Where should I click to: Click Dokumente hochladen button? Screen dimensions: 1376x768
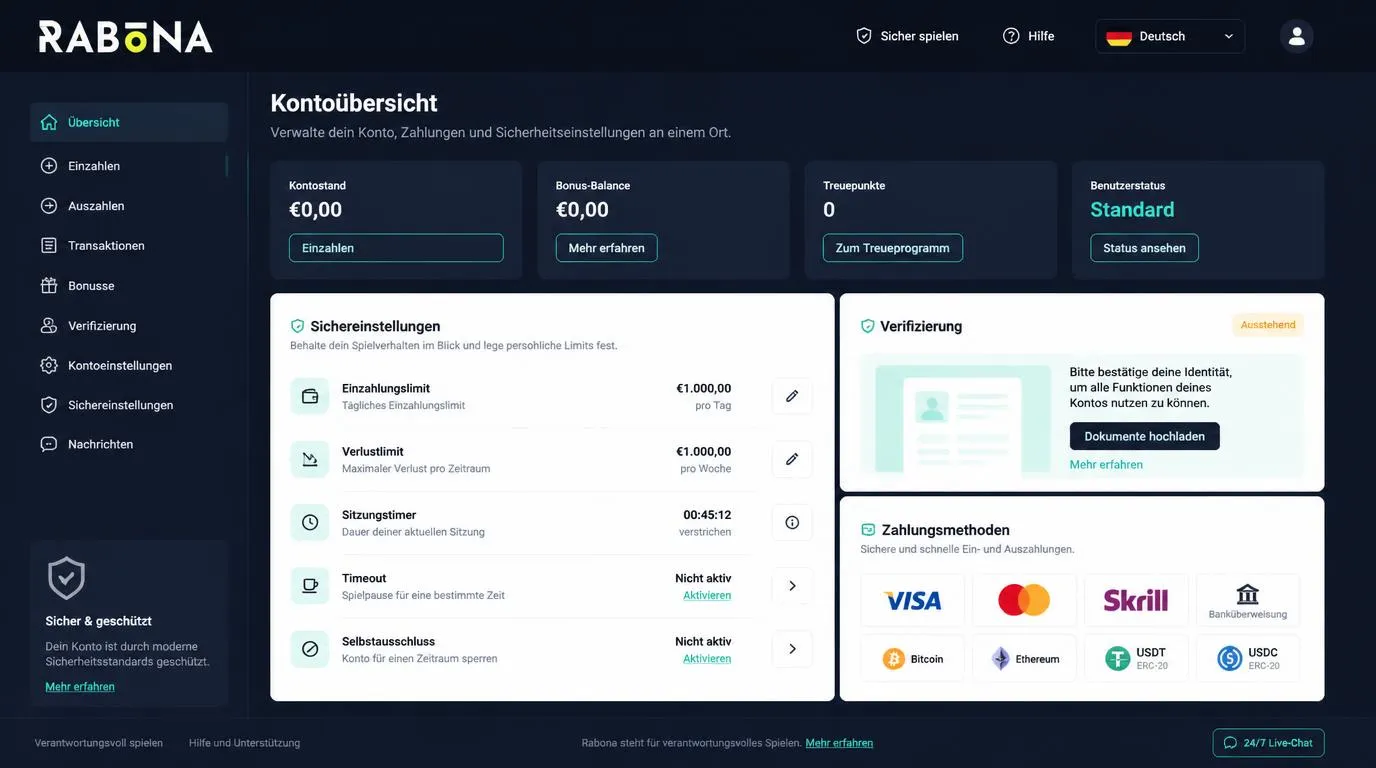tap(1145, 436)
